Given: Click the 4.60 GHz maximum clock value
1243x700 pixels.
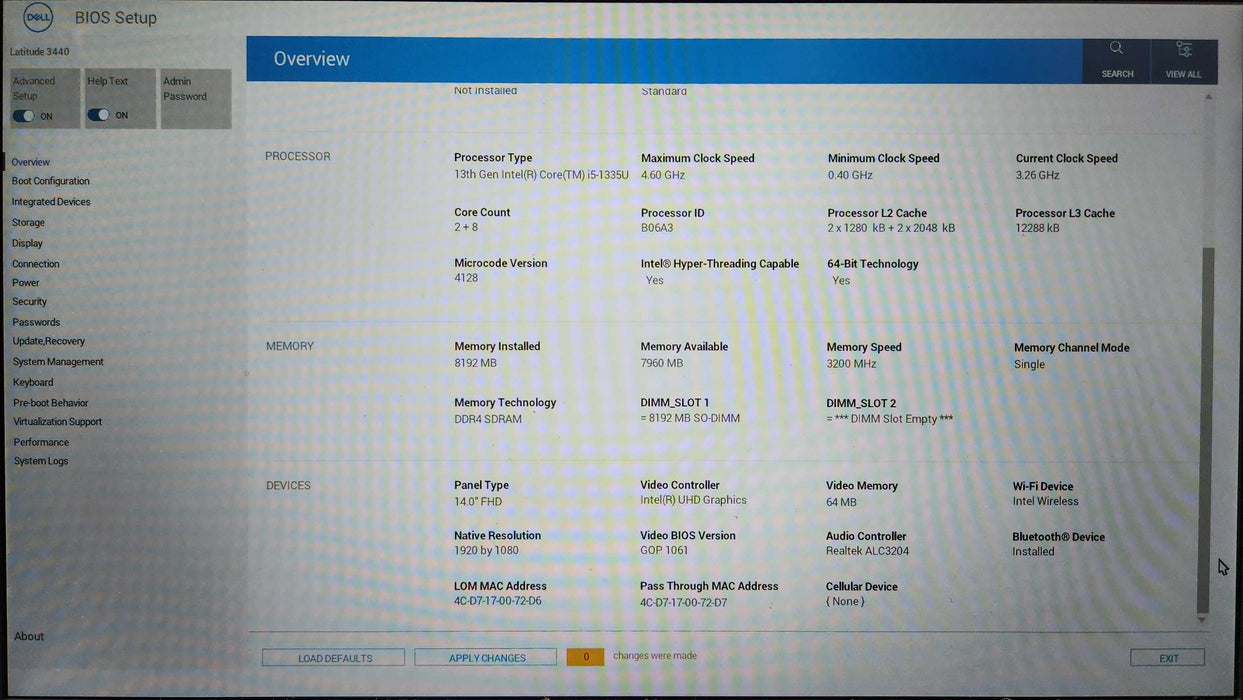Looking at the screenshot, I should pyautogui.click(x=663, y=175).
